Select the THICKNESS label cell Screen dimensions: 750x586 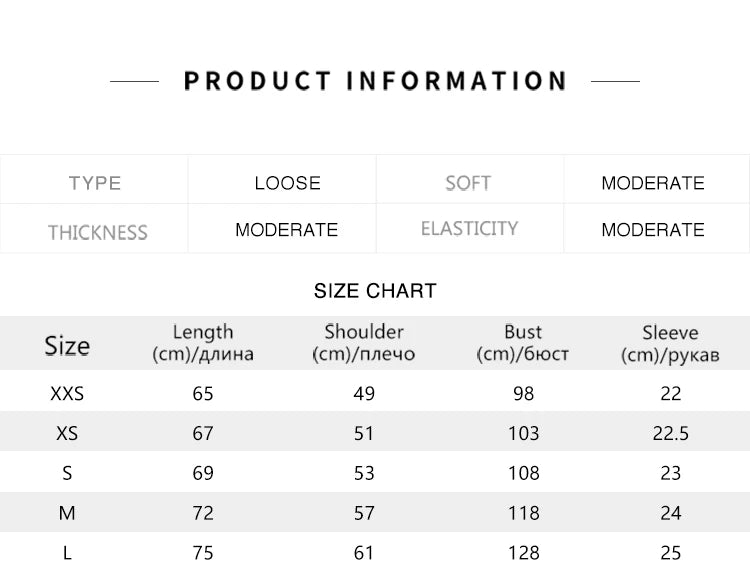(x=97, y=232)
